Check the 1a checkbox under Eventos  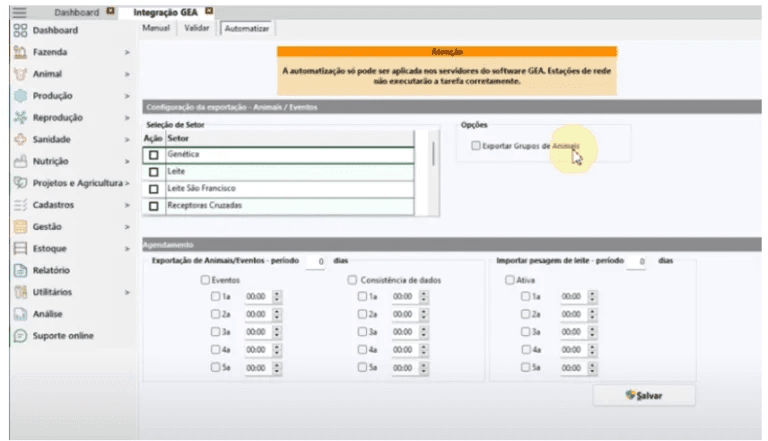coord(216,296)
